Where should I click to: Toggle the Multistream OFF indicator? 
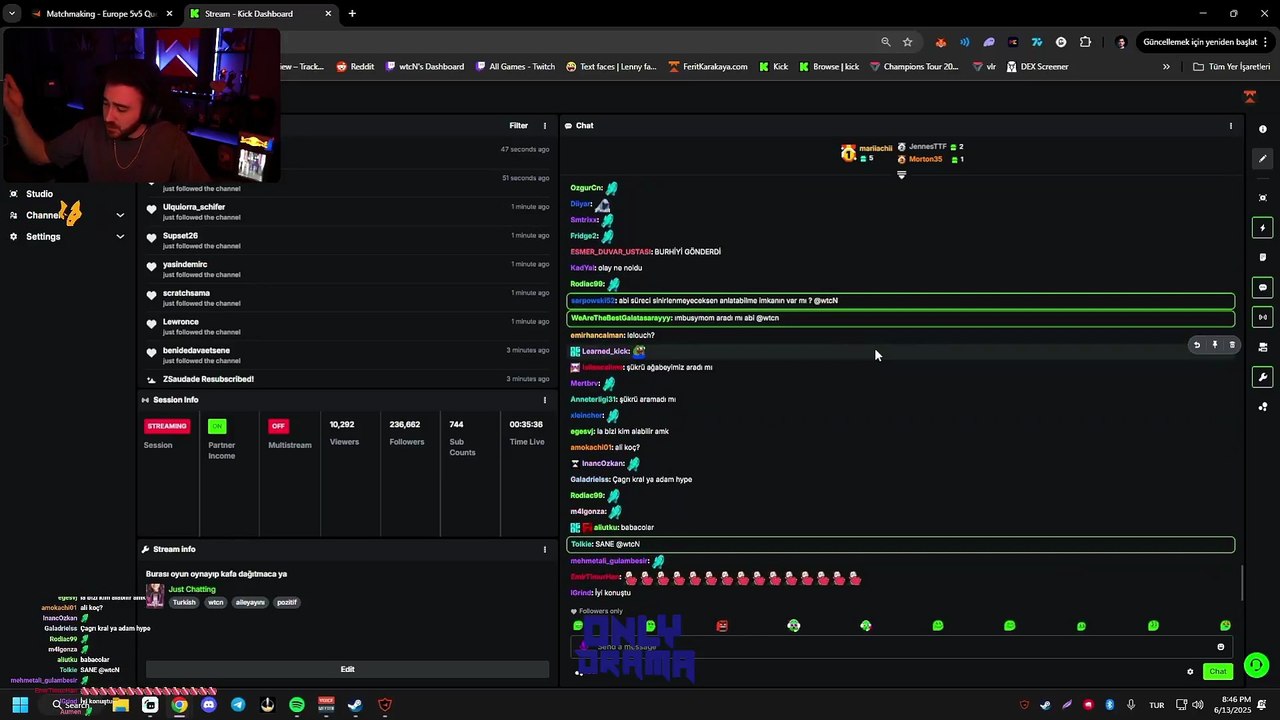tap(278, 426)
